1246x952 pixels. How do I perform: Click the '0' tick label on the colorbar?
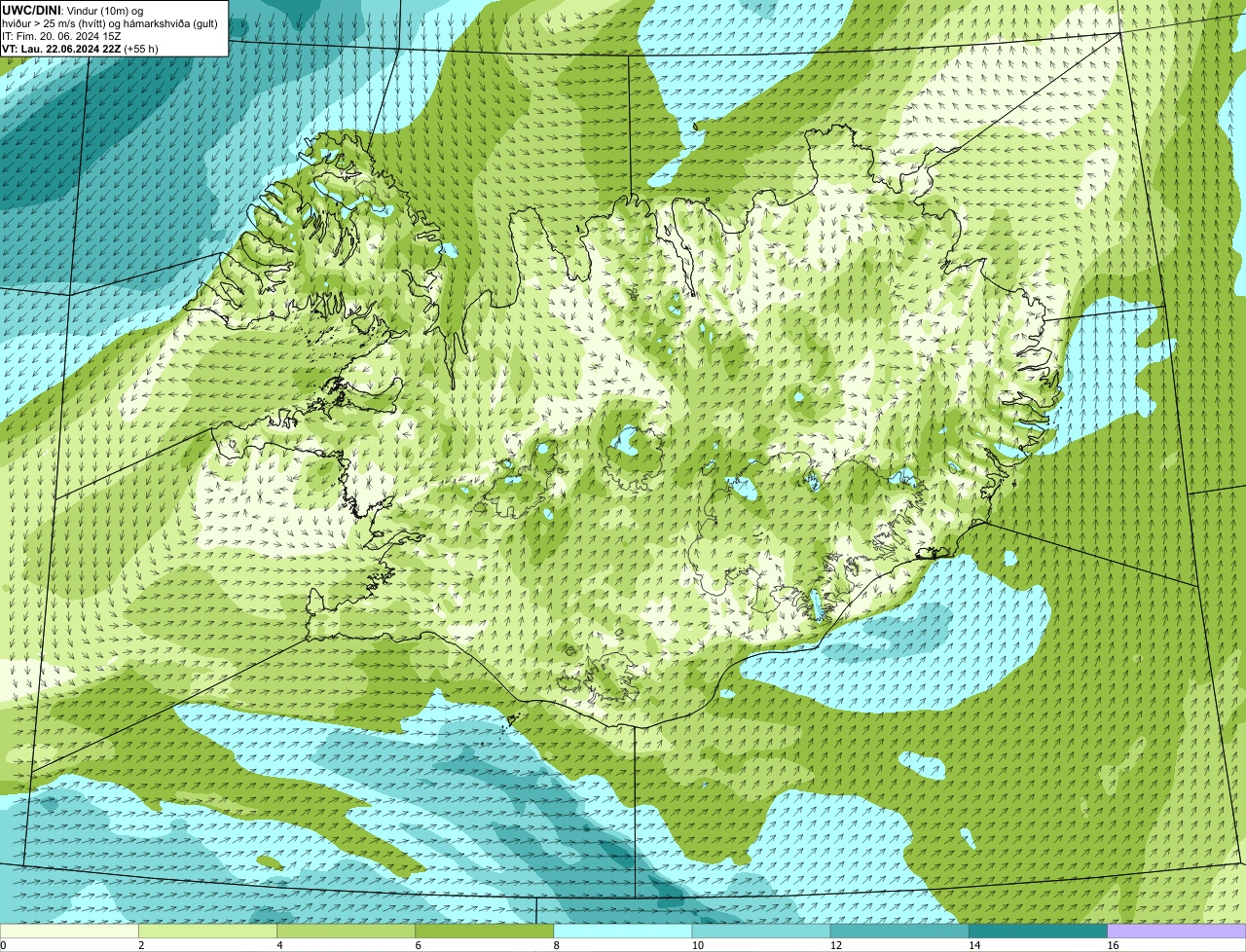(x=4, y=945)
